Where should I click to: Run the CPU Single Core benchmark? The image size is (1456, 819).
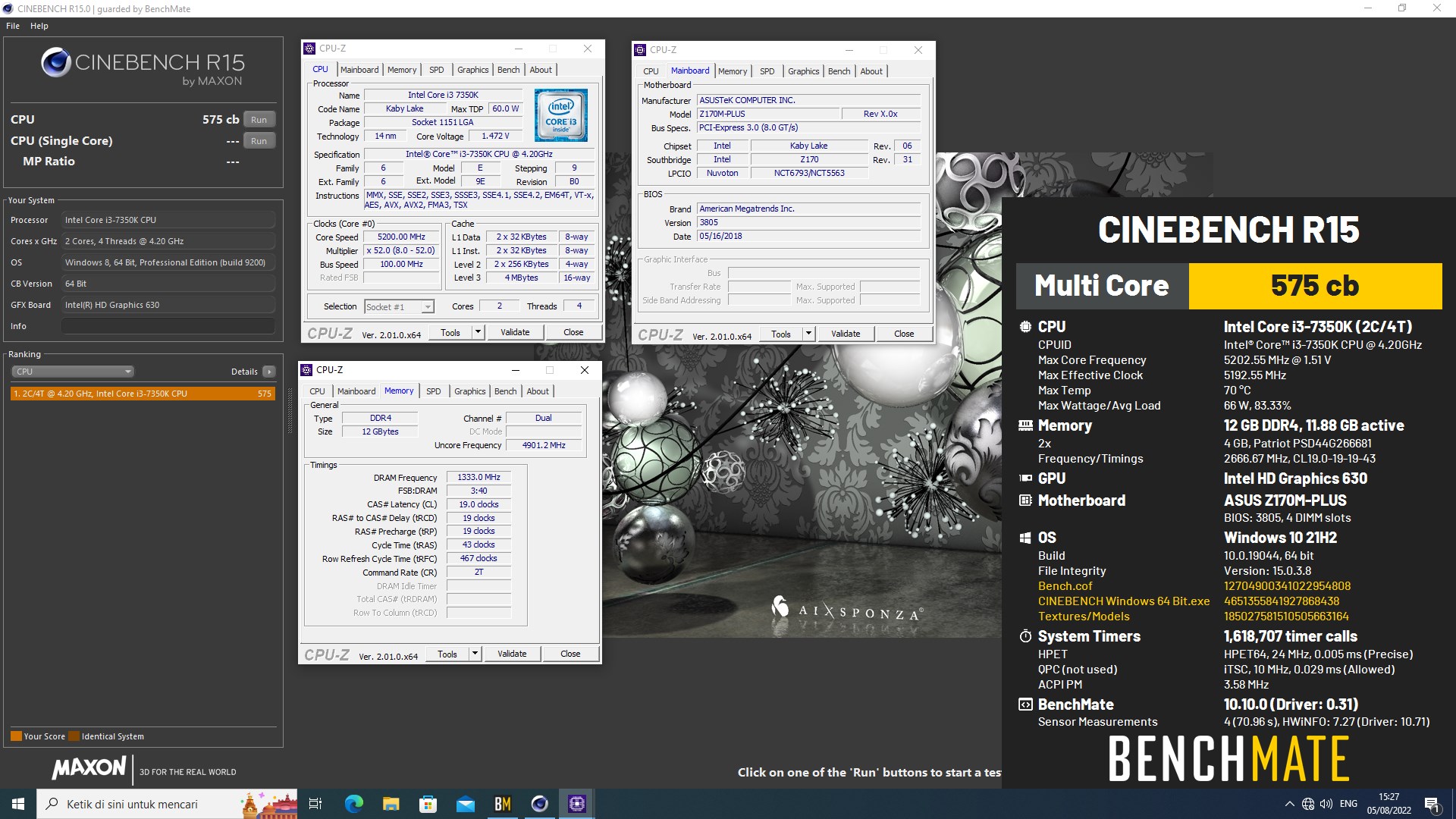tap(259, 141)
